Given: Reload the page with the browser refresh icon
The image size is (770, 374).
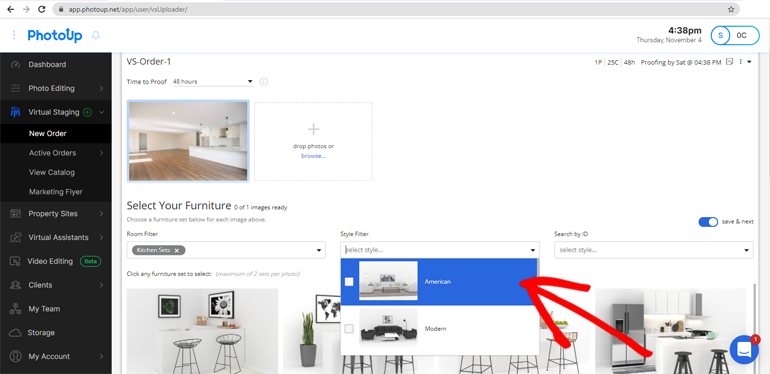Looking at the screenshot, I should tap(42, 9).
